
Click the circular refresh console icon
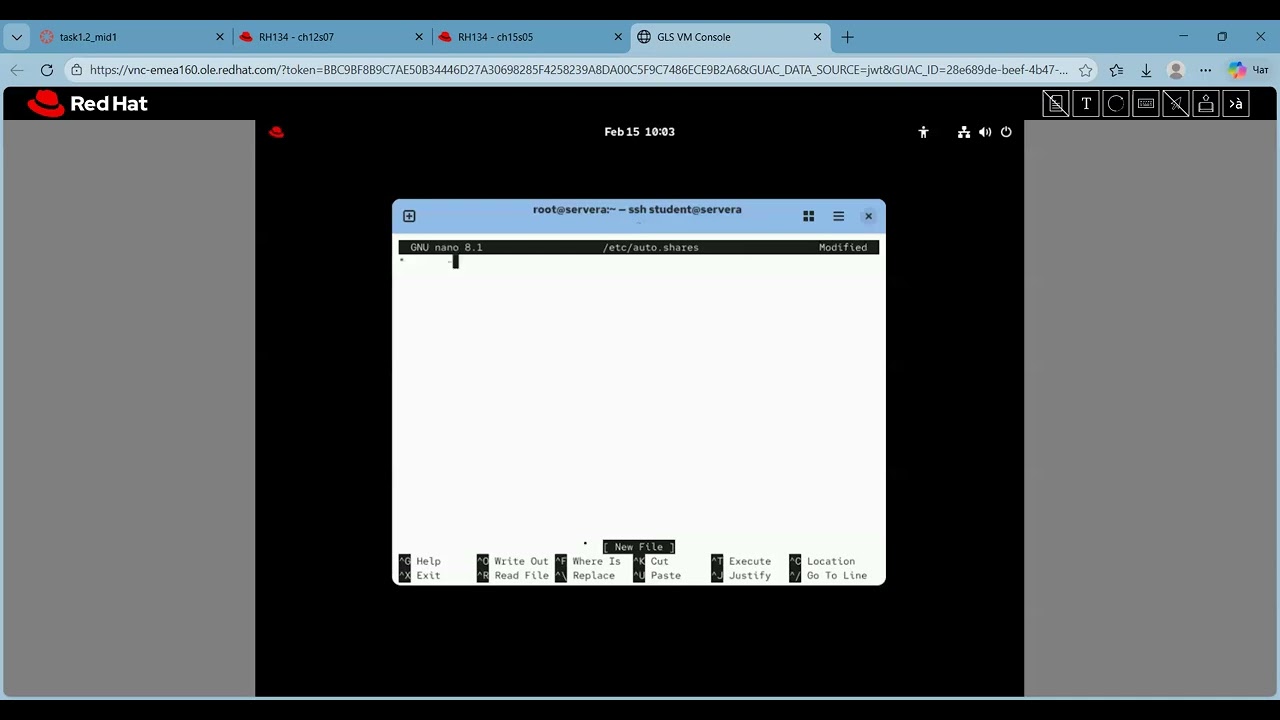(x=1116, y=103)
